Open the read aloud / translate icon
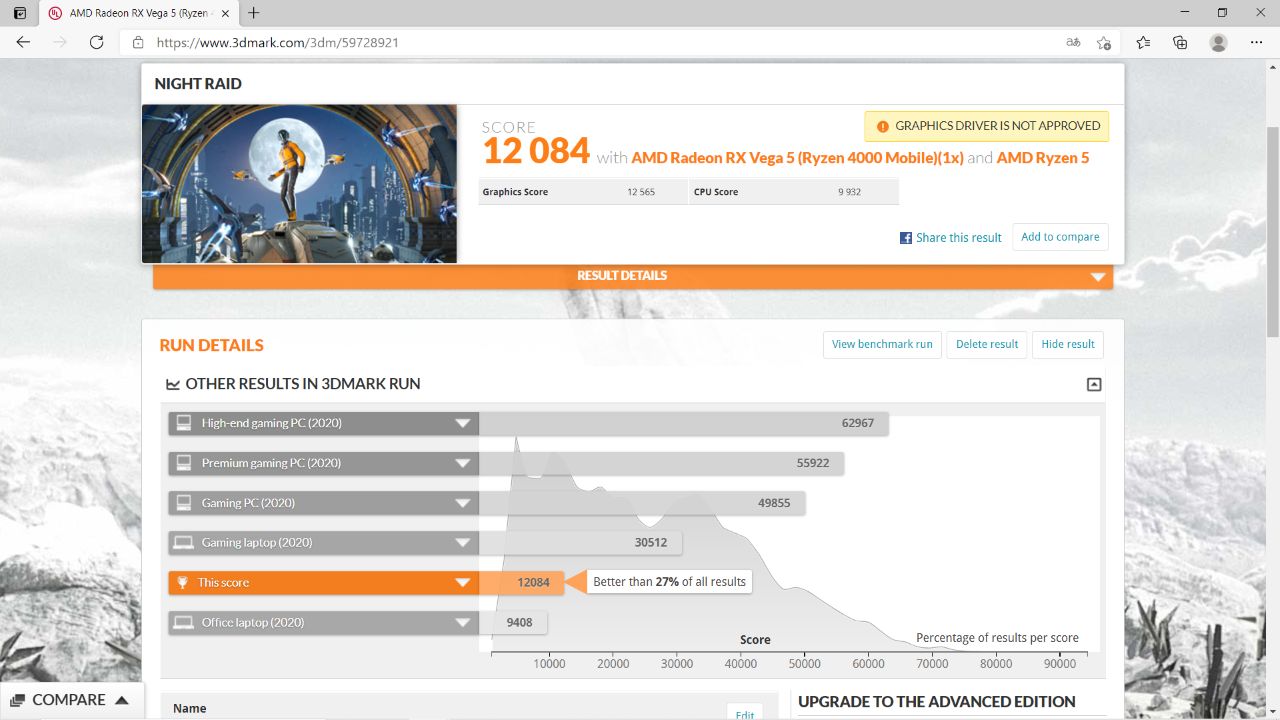Image resolution: width=1280 pixels, height=720 pixels. click(1073, 42)
